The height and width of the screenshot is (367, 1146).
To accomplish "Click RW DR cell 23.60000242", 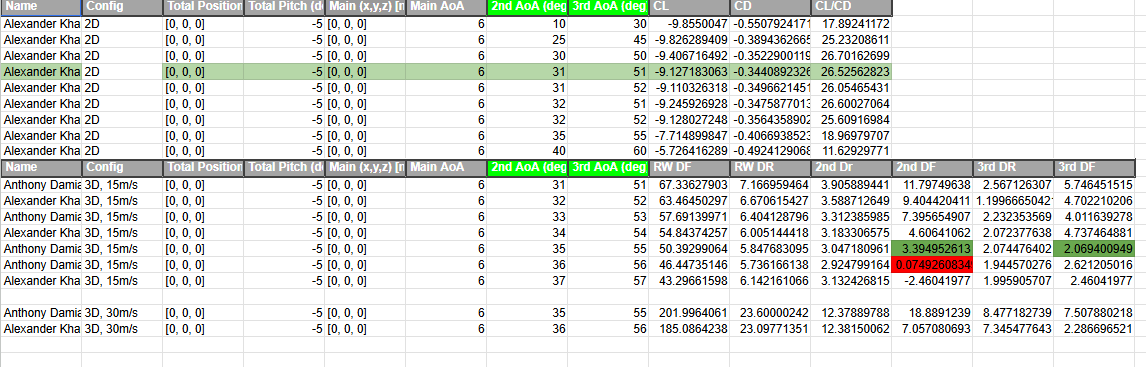I will (x=770, y=313).
